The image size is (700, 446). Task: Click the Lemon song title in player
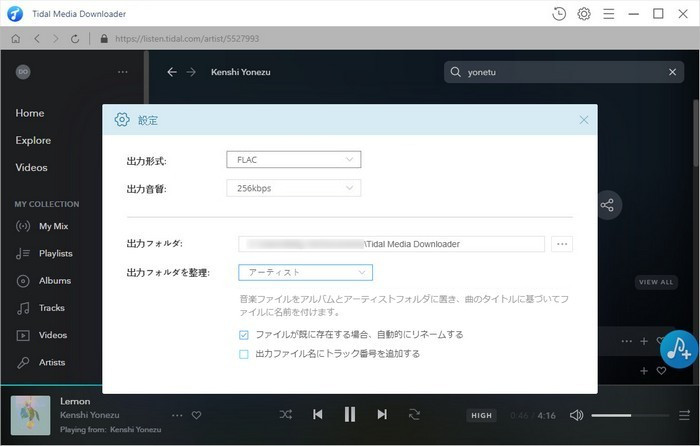[x=75, y=401]
